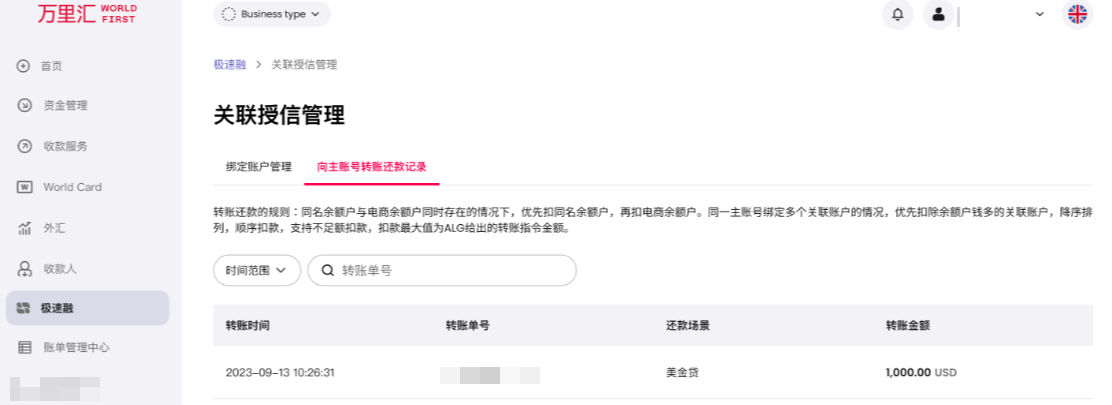
Task: Click the World Card sidebar icon
Action: [x=24, y=187]
